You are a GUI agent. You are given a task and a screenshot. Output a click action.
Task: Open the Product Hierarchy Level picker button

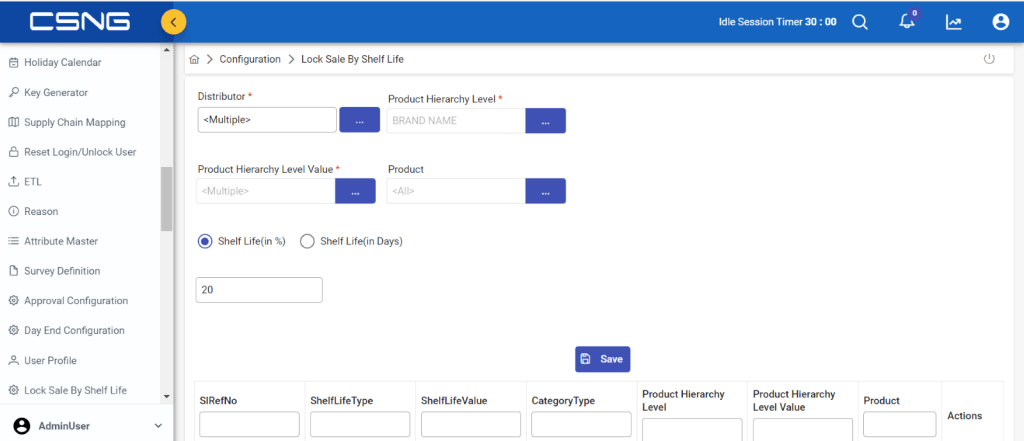pyautogui.click(x=545, y=121)
